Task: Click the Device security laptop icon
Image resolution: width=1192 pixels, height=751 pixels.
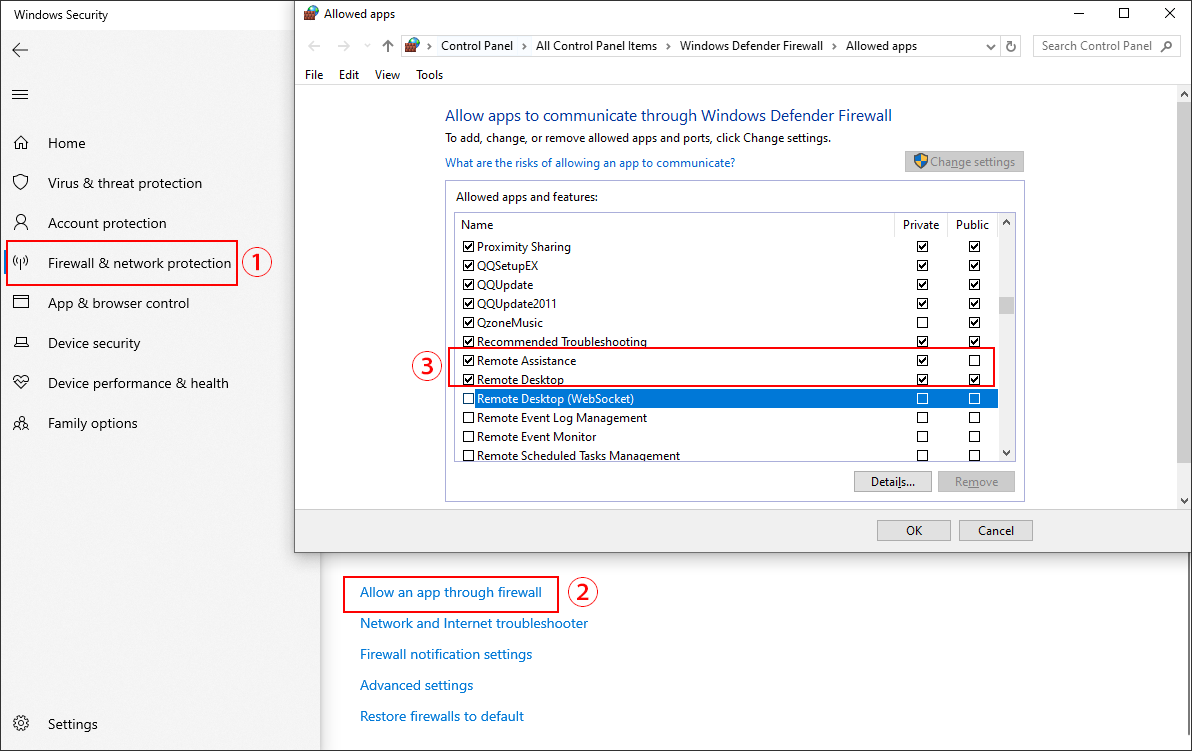Action: click(x=21, y=342)
